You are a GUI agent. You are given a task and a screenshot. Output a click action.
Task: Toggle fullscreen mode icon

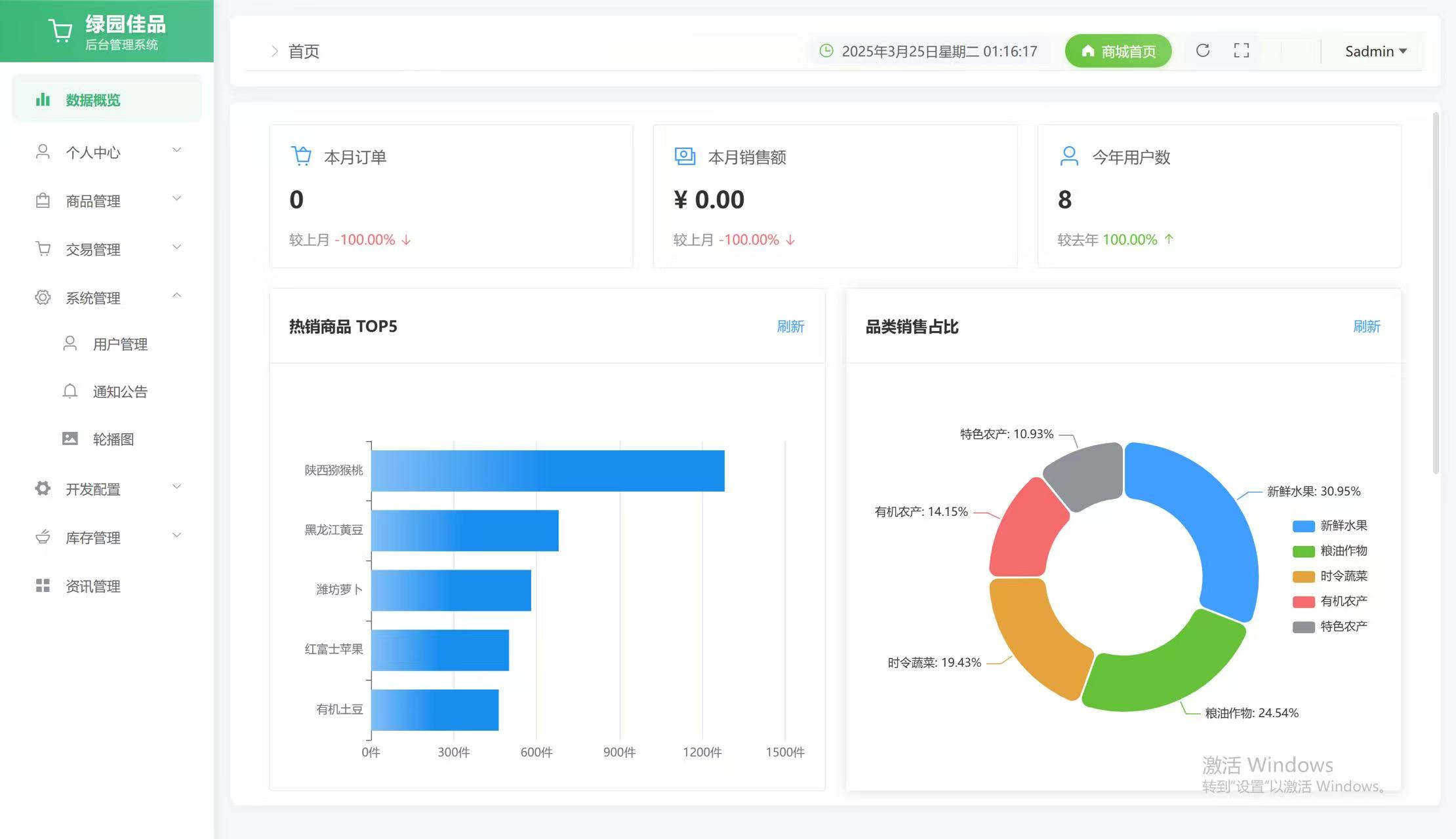tap(1241, 50)
